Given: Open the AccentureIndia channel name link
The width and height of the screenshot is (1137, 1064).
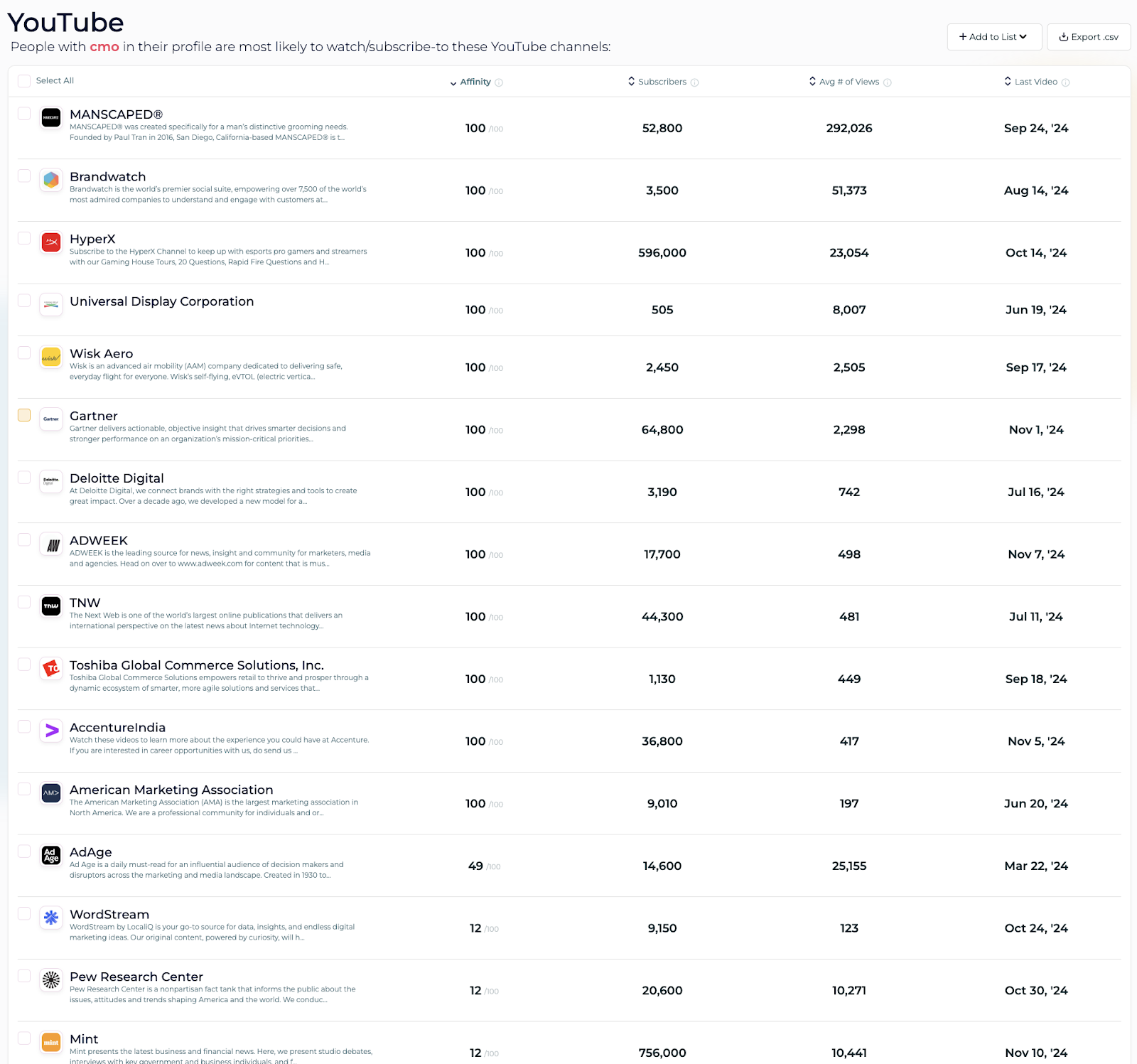Looking at the screenshot, I should pos(118,728).
